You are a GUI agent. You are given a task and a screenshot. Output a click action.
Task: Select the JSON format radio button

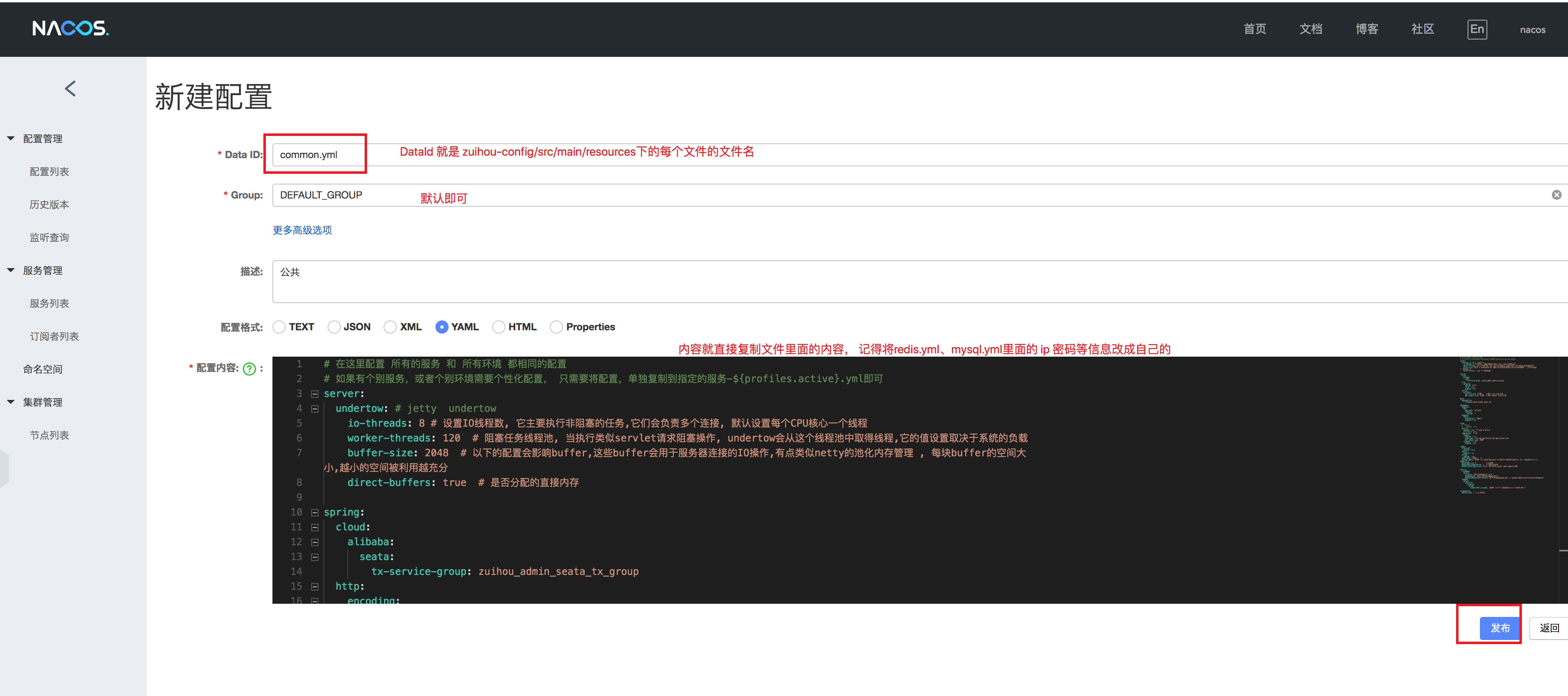point(334,327)
